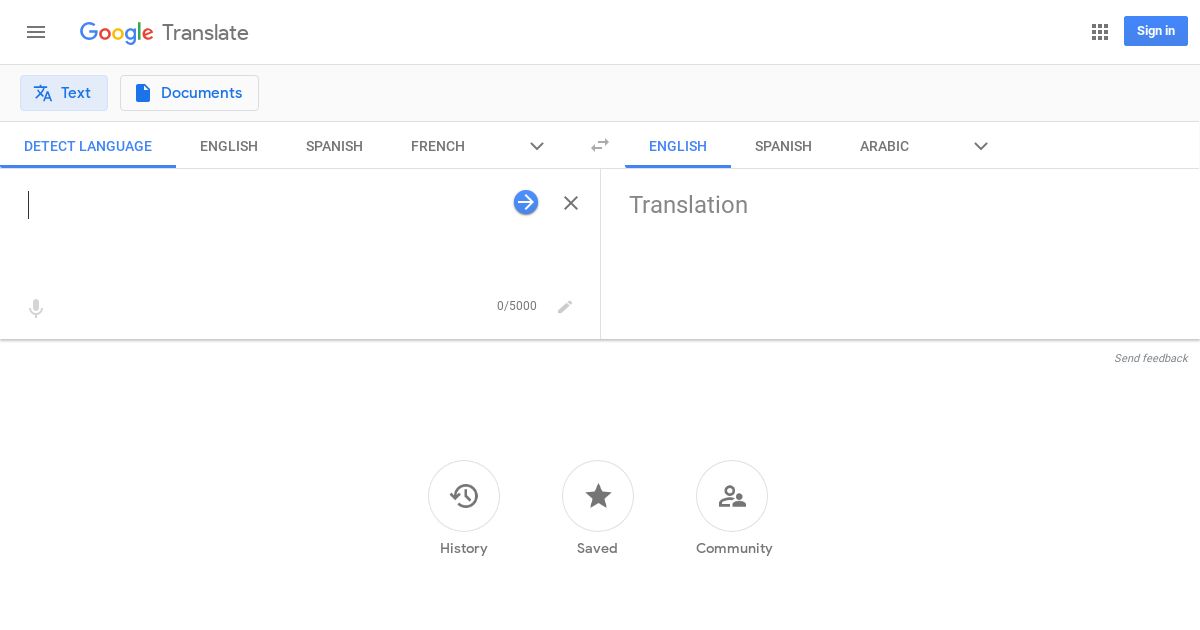1200x630 pixels.
Task: Start voice input with the microphone
Action: [x=36, y=309]
